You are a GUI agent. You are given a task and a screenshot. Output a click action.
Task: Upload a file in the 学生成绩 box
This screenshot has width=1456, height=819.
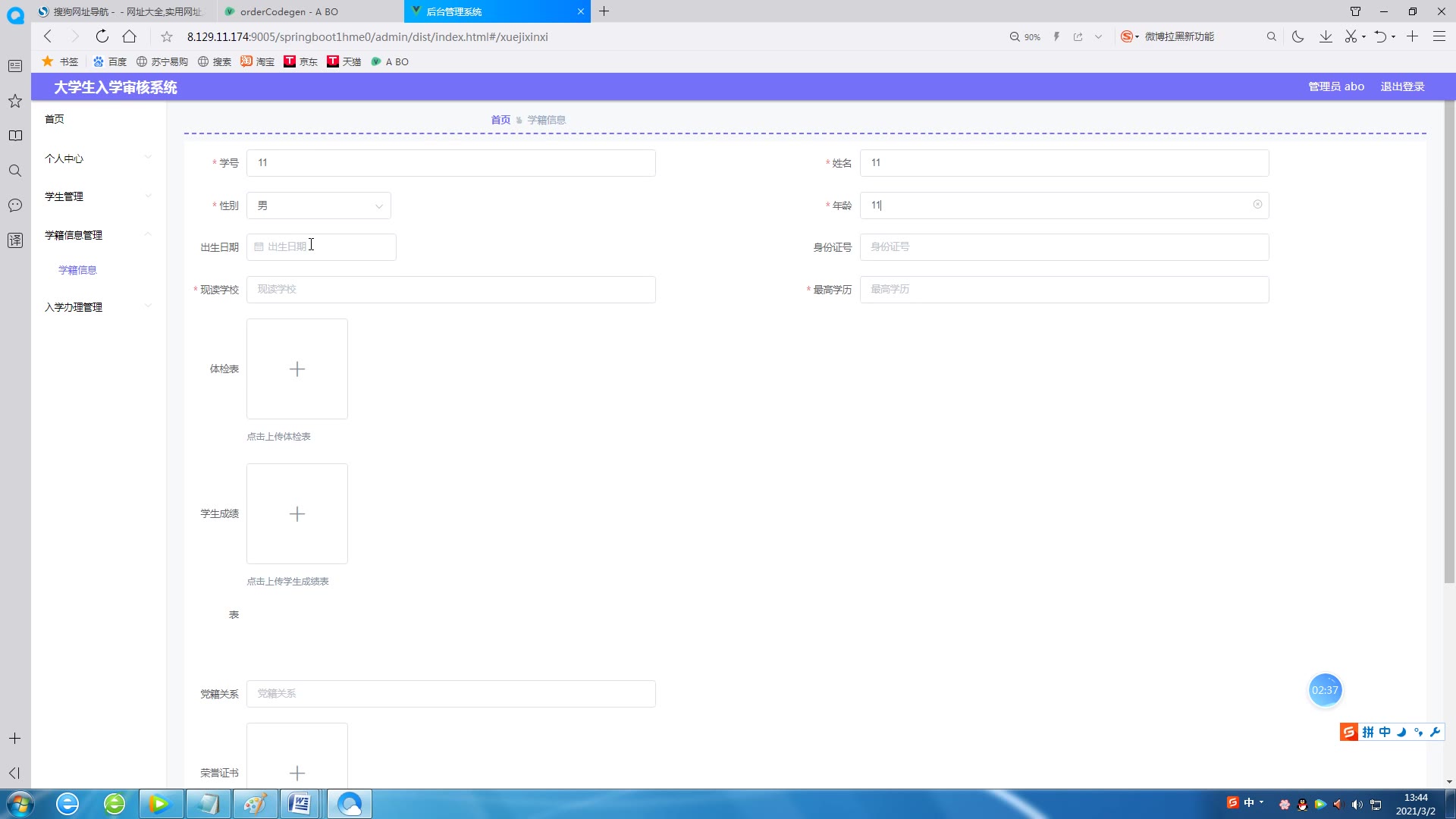pos(297,513)
